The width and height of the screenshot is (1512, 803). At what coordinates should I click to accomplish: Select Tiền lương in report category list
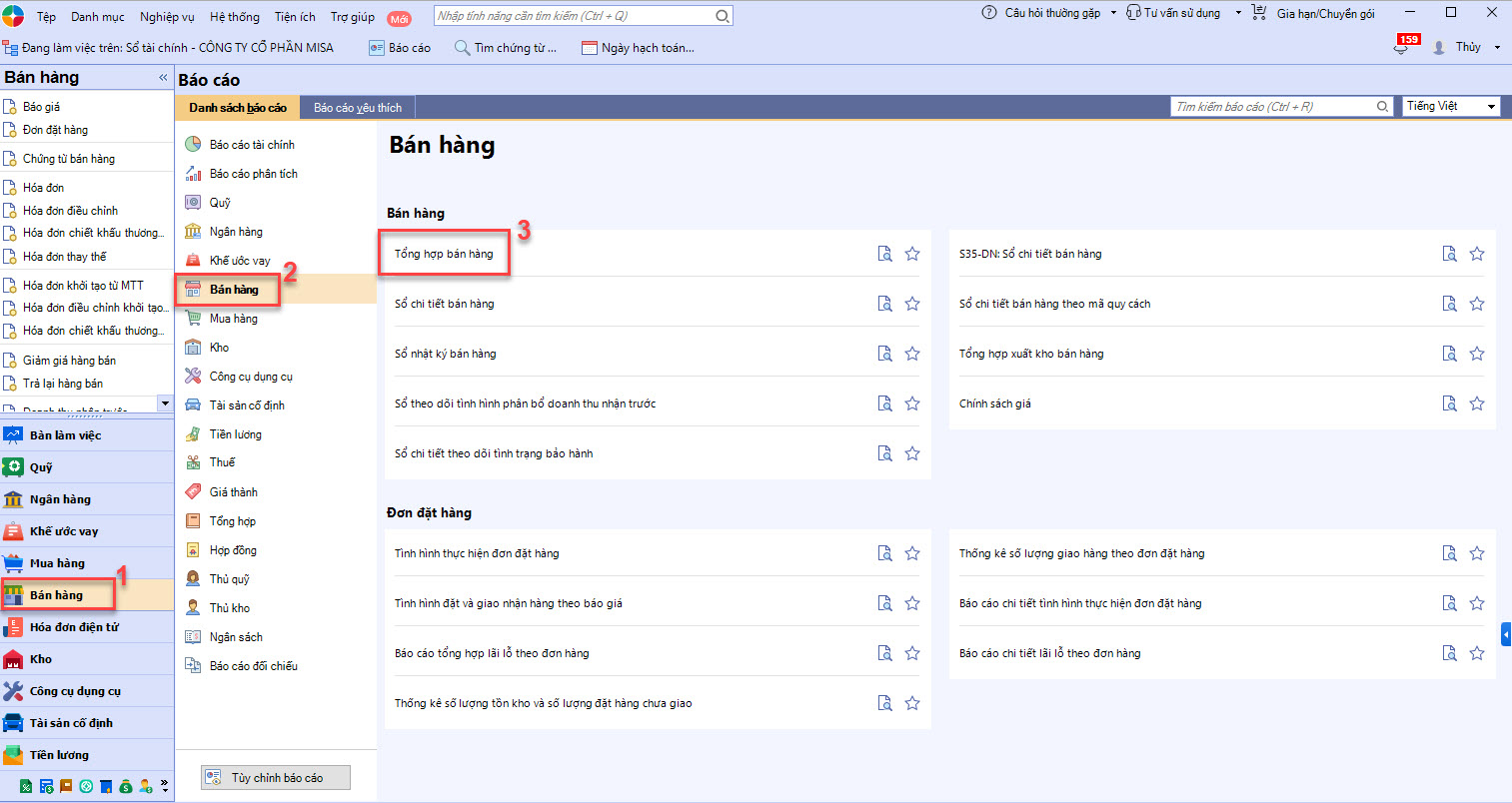(235, 434)
